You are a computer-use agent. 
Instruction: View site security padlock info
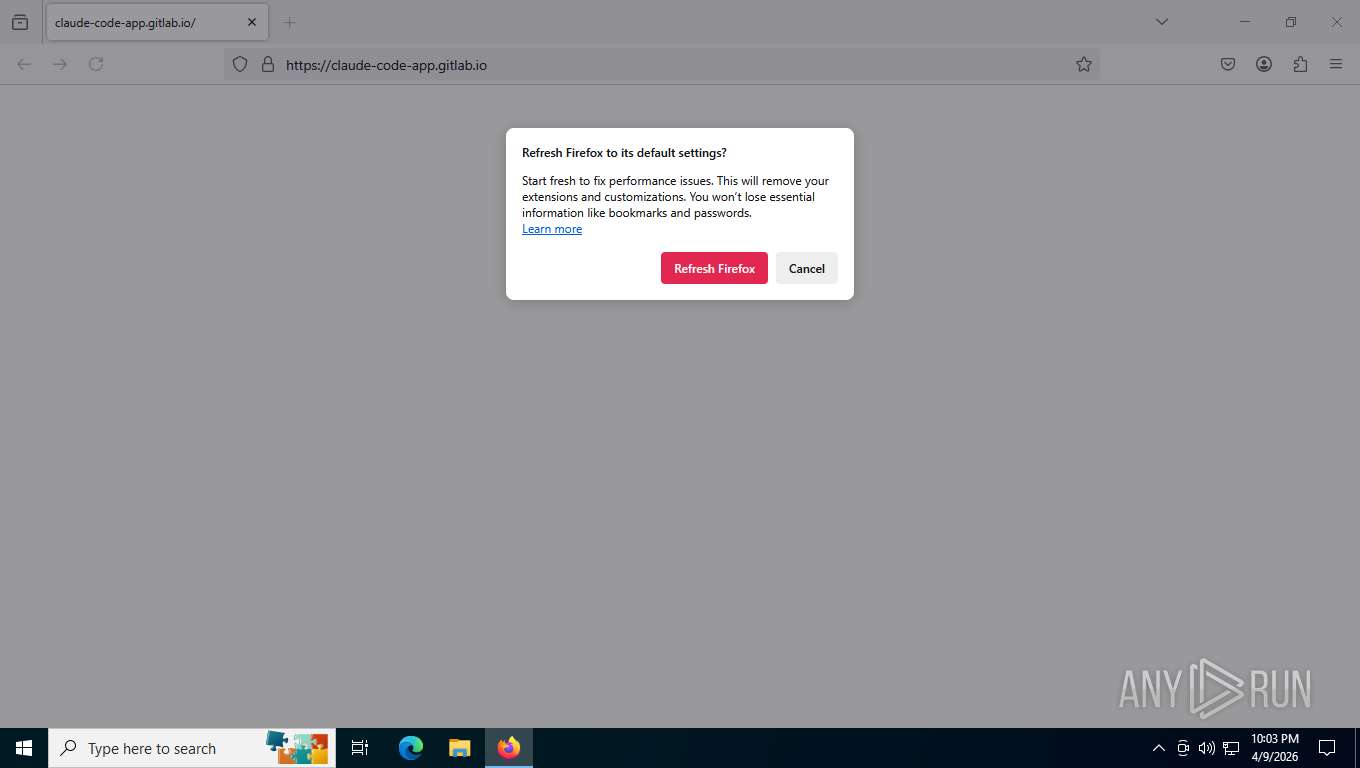click(x=267, y=64)
